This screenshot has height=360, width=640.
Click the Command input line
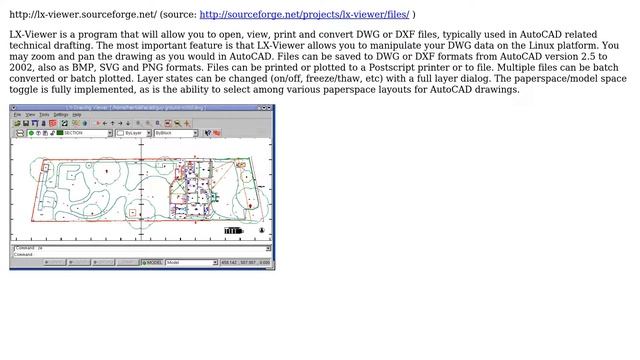click(x=141, y=254)
